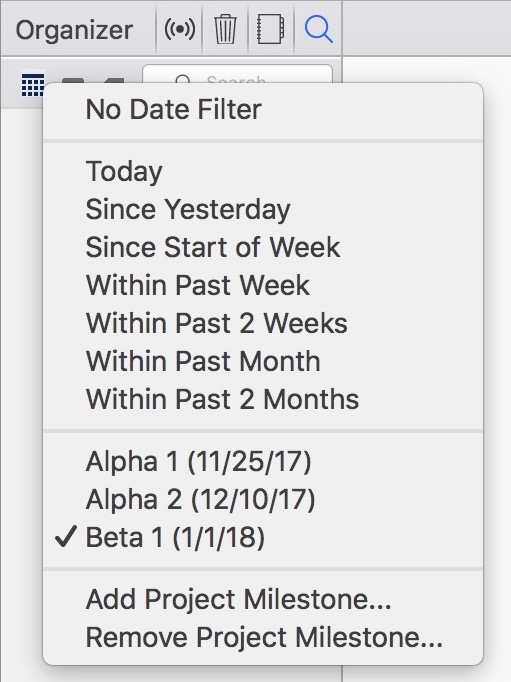Click the trash can icon

[225, 29]
